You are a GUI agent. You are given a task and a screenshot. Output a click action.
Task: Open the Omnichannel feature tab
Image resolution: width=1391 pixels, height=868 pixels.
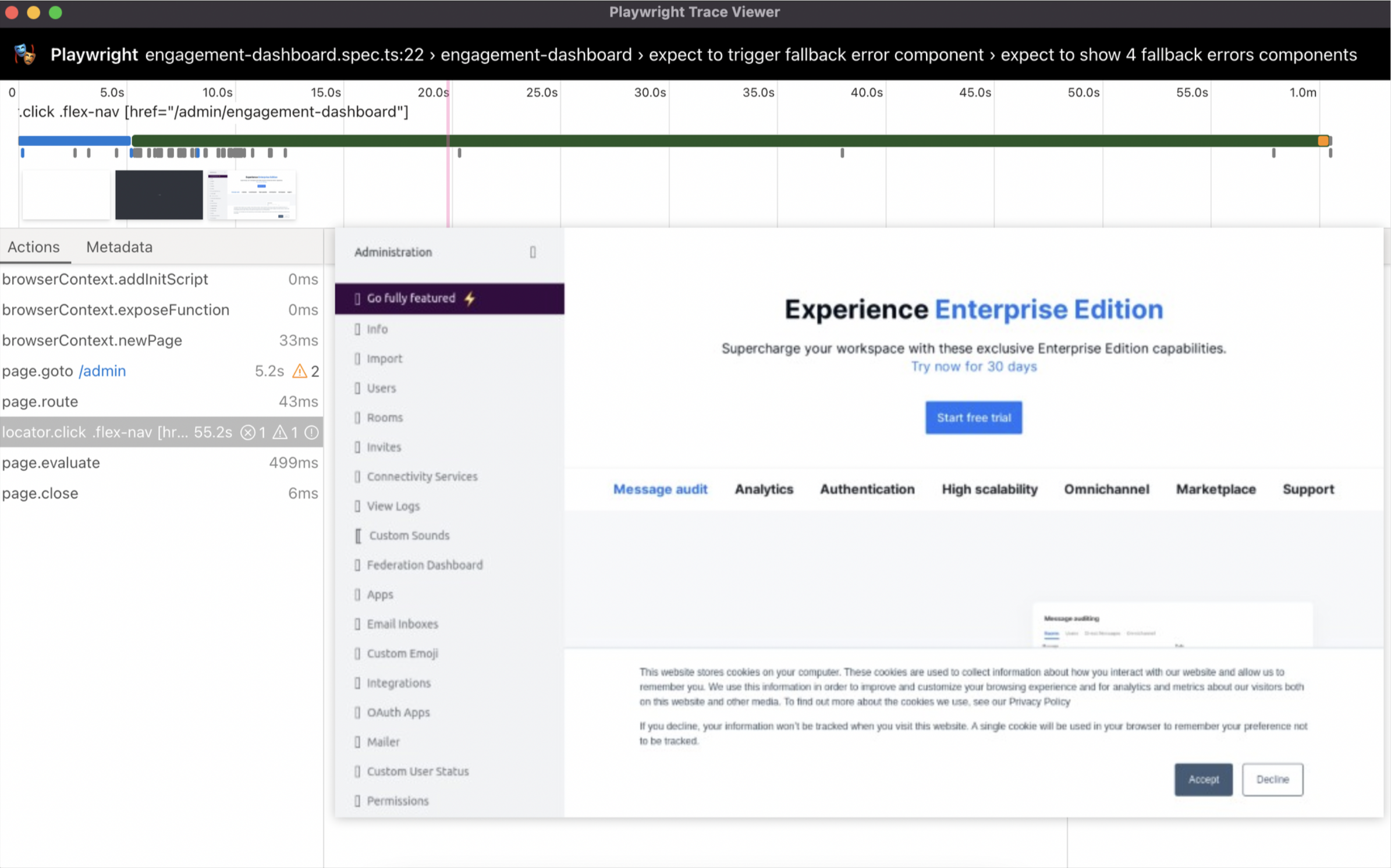coord(1106,489)
